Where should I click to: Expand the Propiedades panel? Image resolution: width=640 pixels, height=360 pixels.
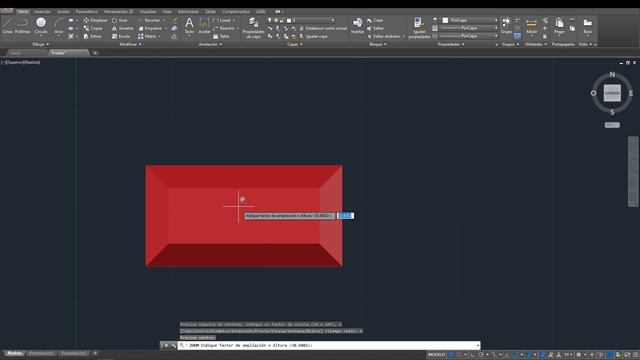pos(451,44)
